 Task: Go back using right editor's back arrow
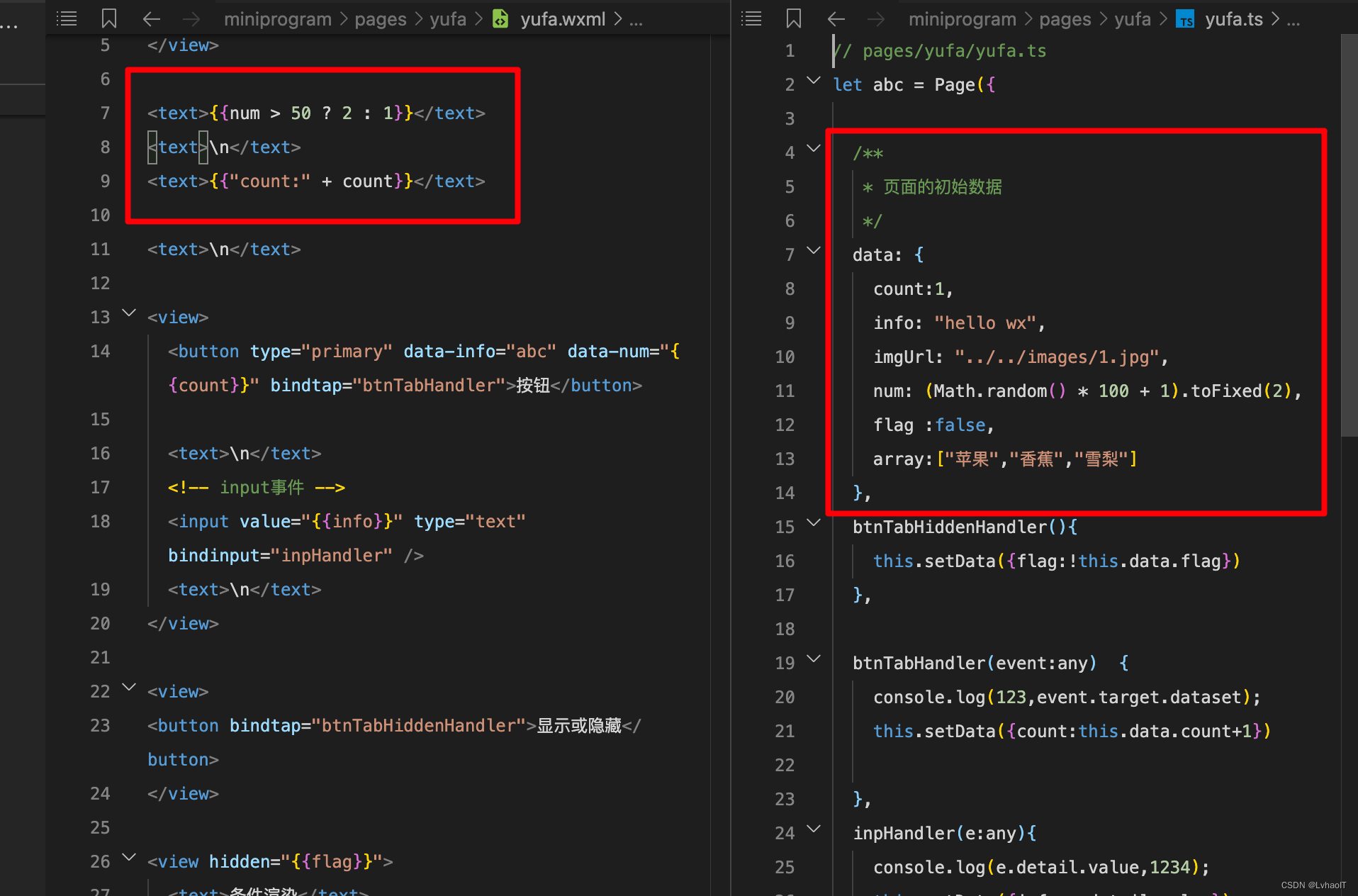click(x=836, y=19)
